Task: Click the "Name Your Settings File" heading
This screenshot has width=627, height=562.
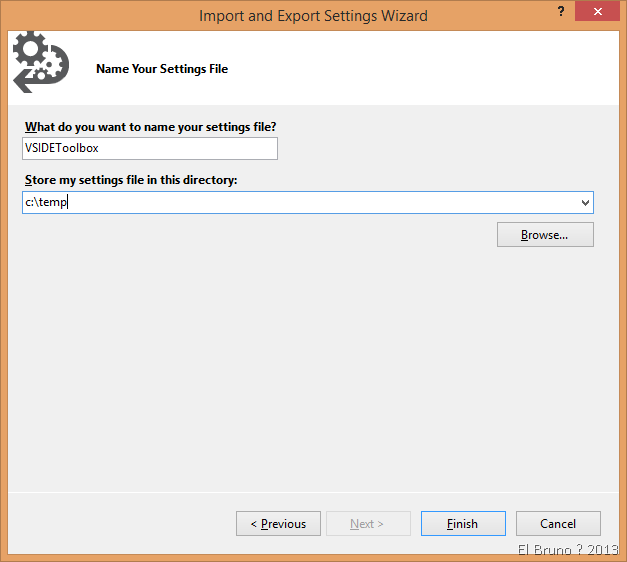Action: pyautogui.click(x=162, y=69)
